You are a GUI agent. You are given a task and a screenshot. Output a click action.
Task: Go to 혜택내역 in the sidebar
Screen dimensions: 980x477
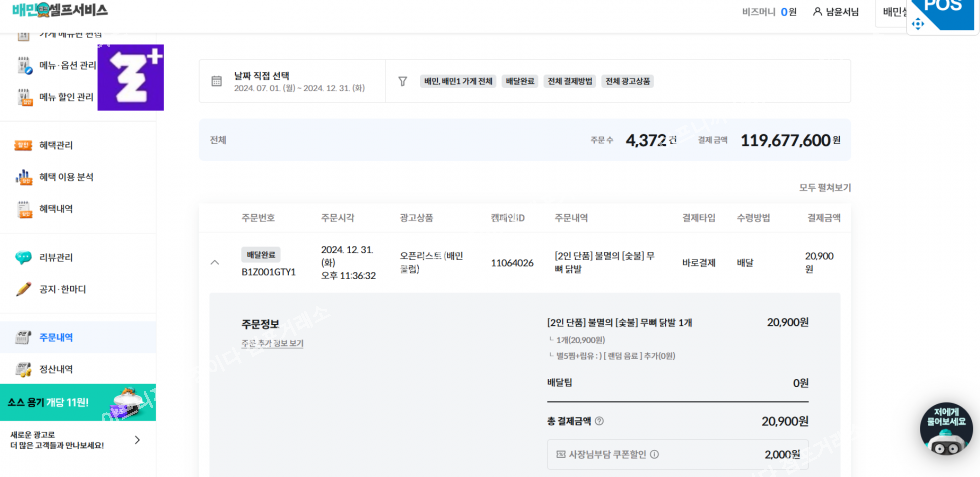tap(56, 209)
